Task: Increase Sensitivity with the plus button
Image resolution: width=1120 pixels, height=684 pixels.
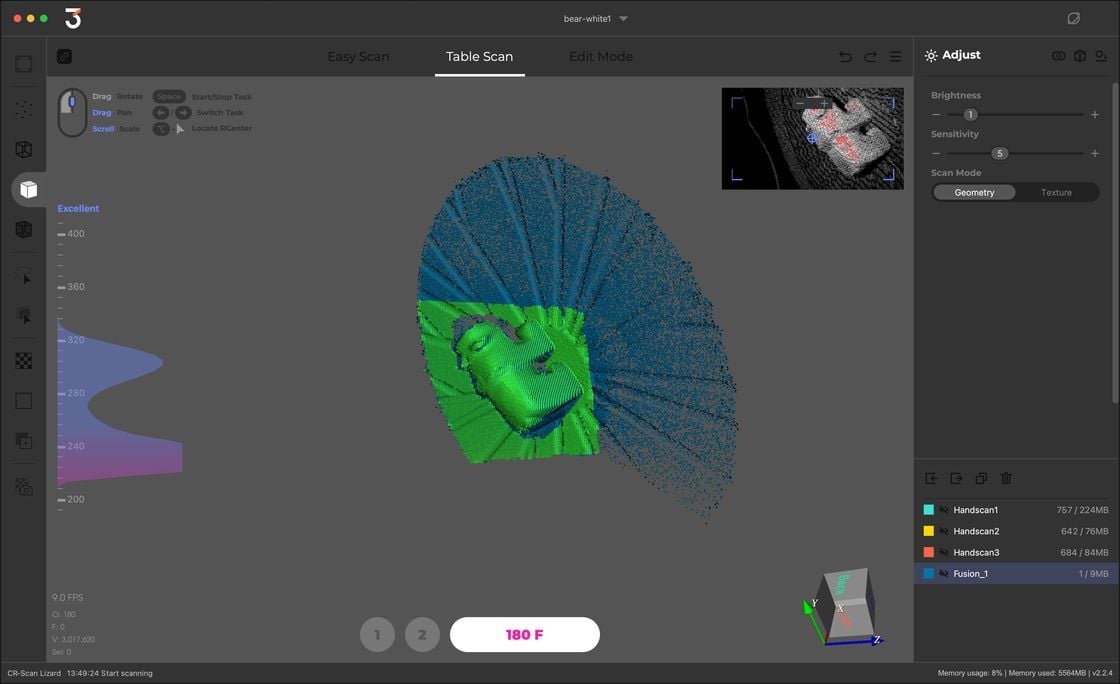Action: [1095, 154]
